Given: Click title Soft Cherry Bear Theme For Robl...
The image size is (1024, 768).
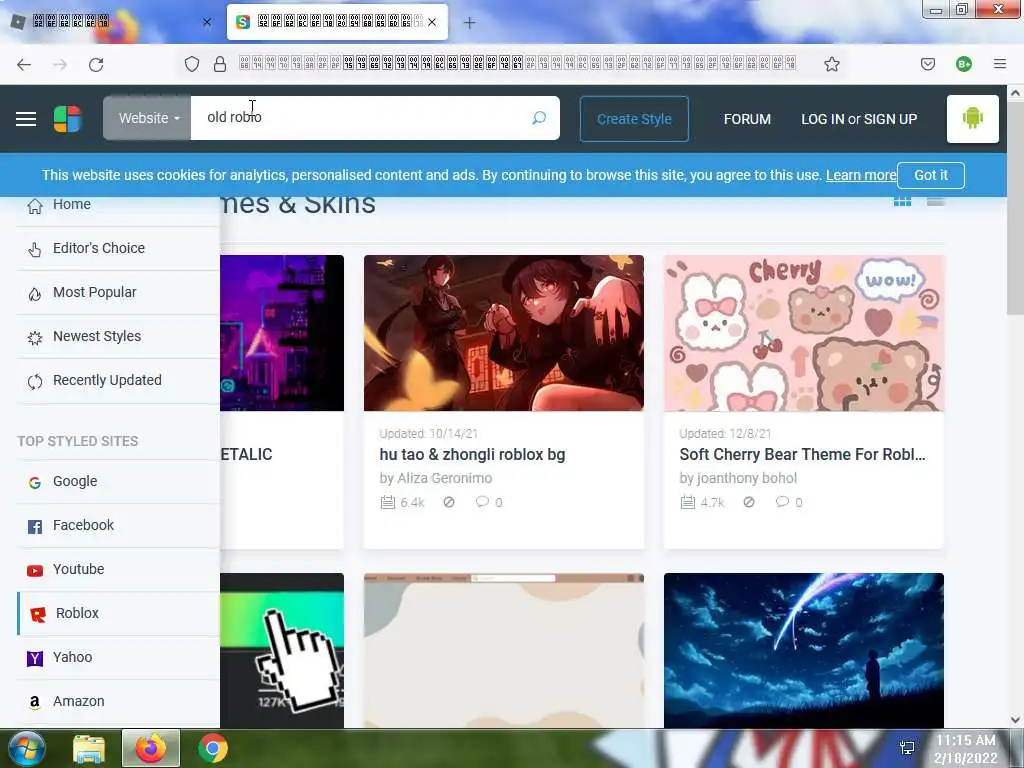Looking at the screenshot, I should click(x=802, y=455).
